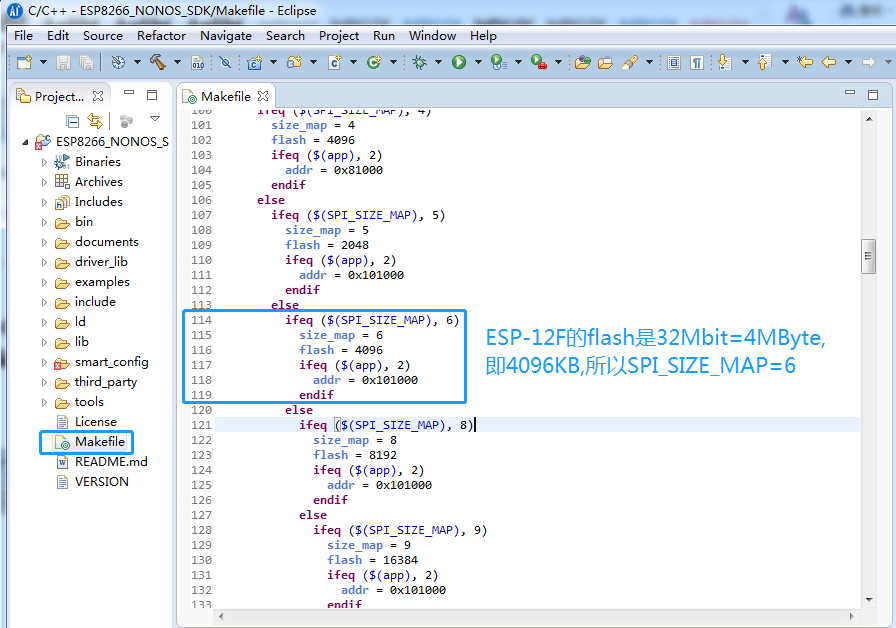Click the Forward navigation arrow icon
The height and width of the screenshot is (628, 896).
point(869,62)
